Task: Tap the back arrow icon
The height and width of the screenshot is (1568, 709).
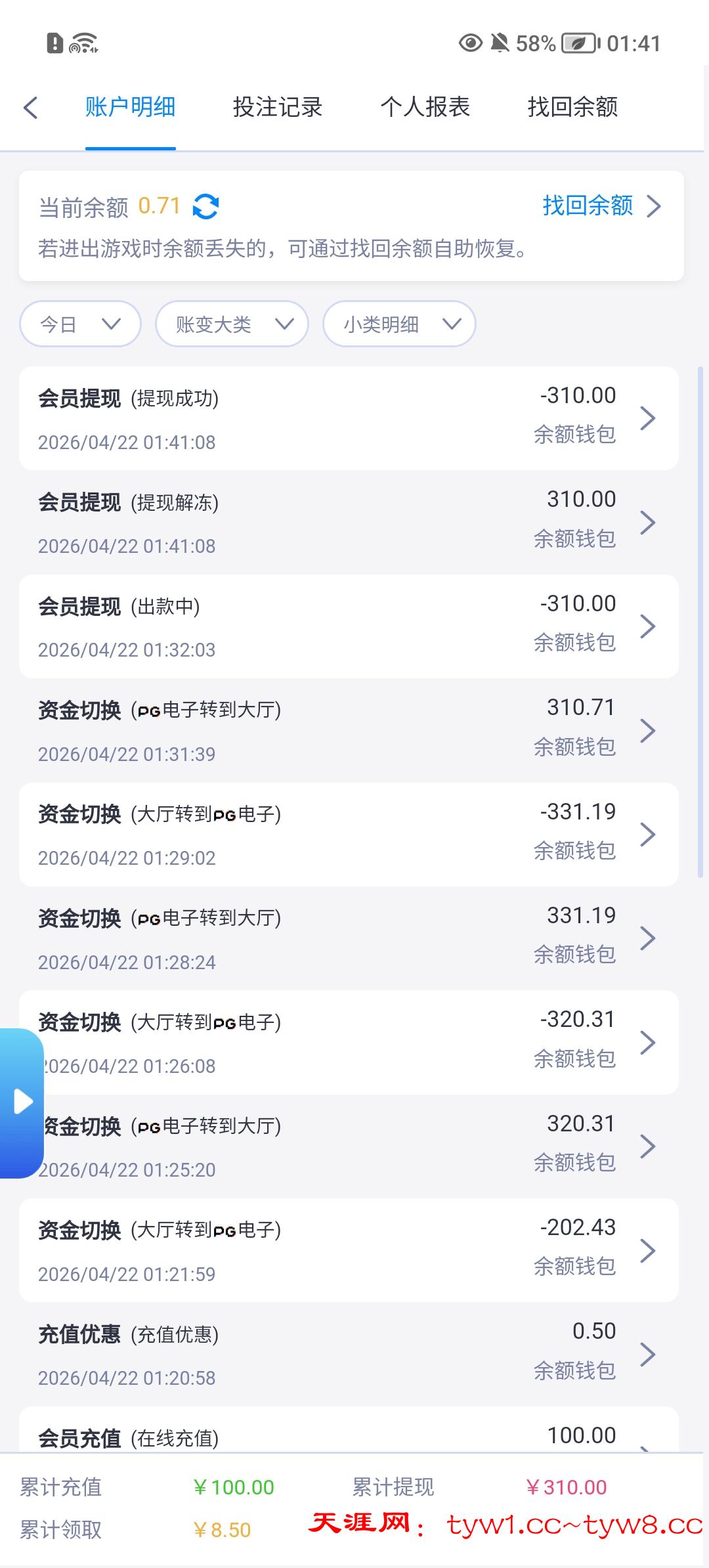Action: click(x=31, y=108)
